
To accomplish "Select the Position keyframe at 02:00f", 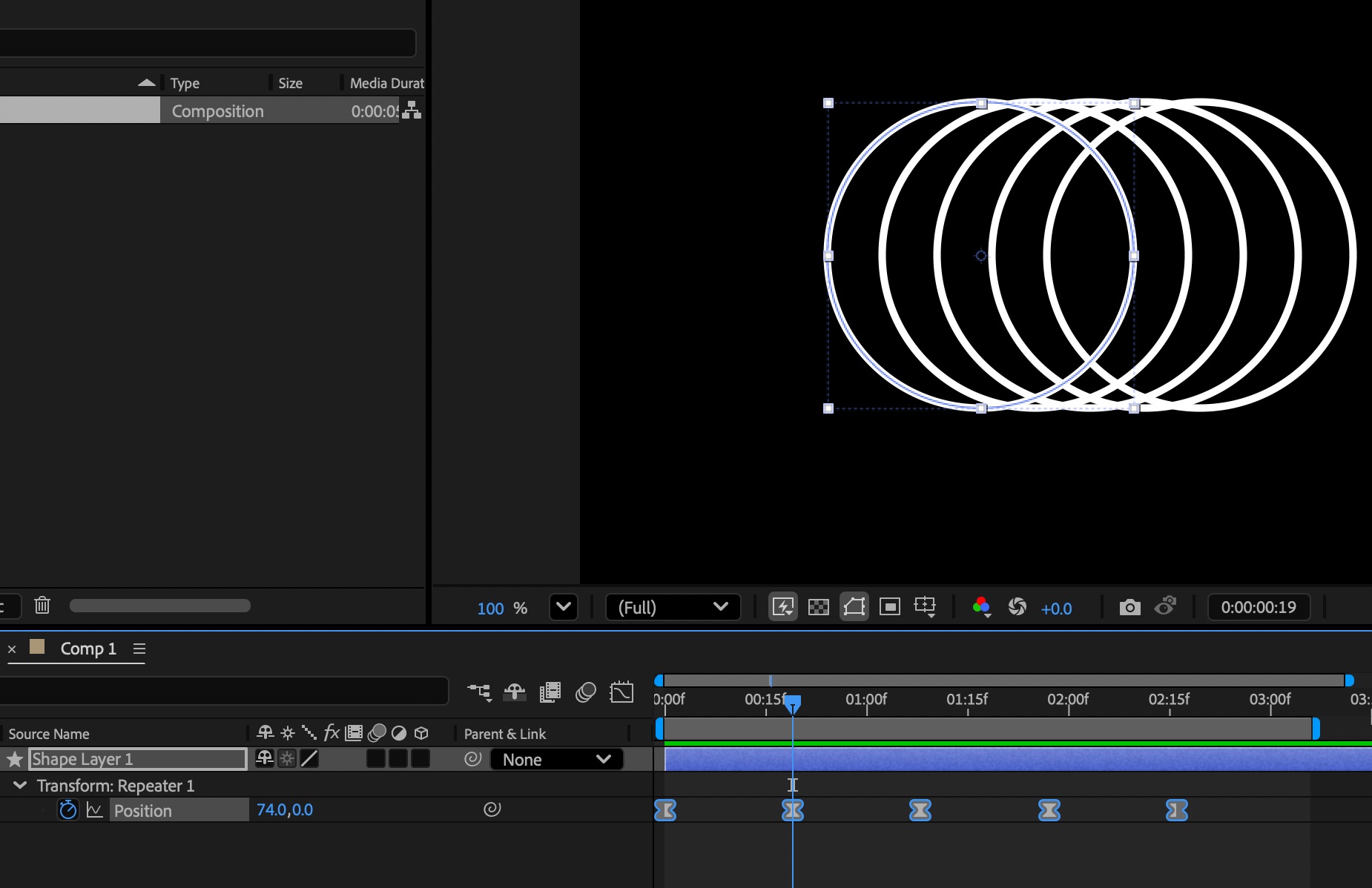I will click(x=1049, y=810).
